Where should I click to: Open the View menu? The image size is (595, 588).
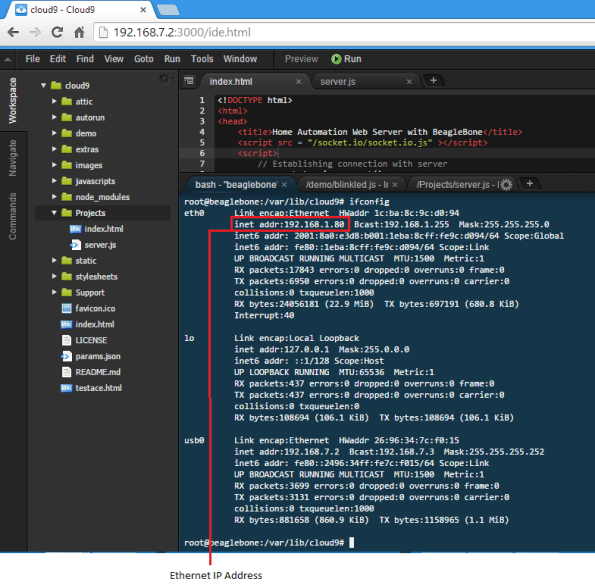114,59
